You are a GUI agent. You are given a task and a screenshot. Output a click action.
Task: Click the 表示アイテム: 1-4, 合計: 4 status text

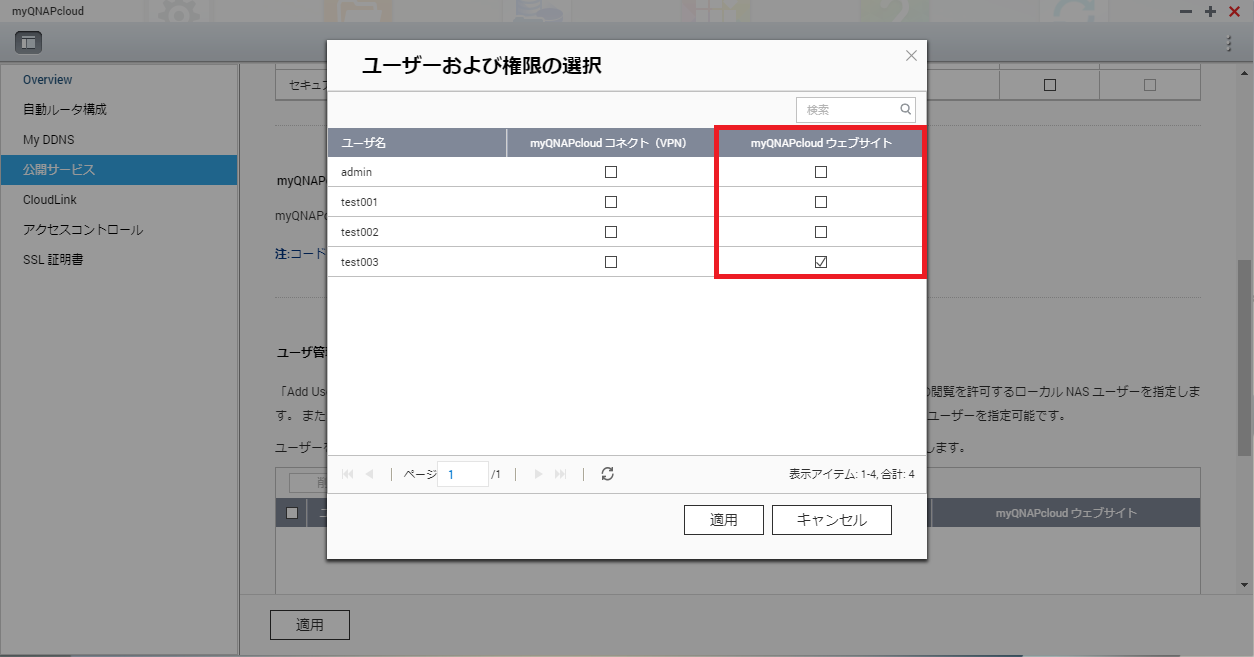[851, 474]
